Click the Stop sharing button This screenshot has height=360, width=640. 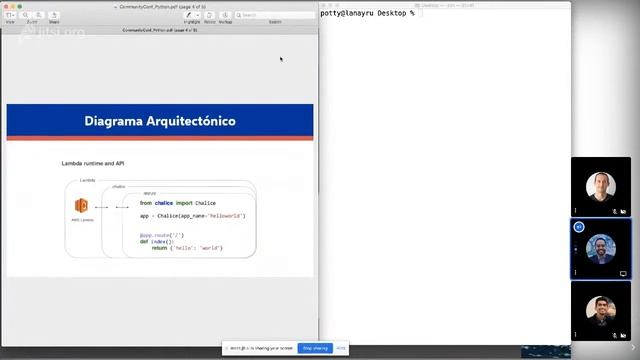point(315,348)
